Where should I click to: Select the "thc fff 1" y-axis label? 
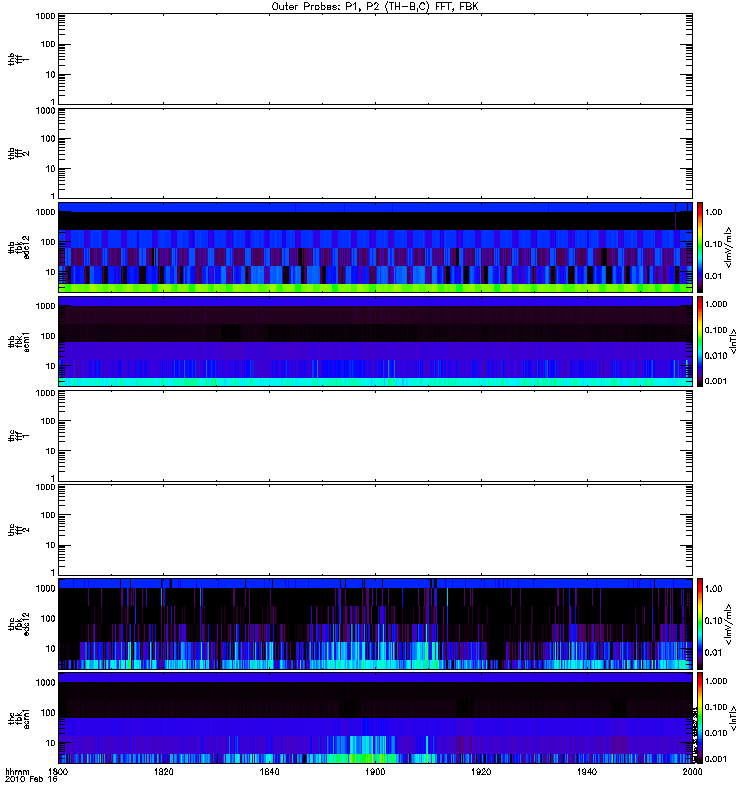[18, 436]
